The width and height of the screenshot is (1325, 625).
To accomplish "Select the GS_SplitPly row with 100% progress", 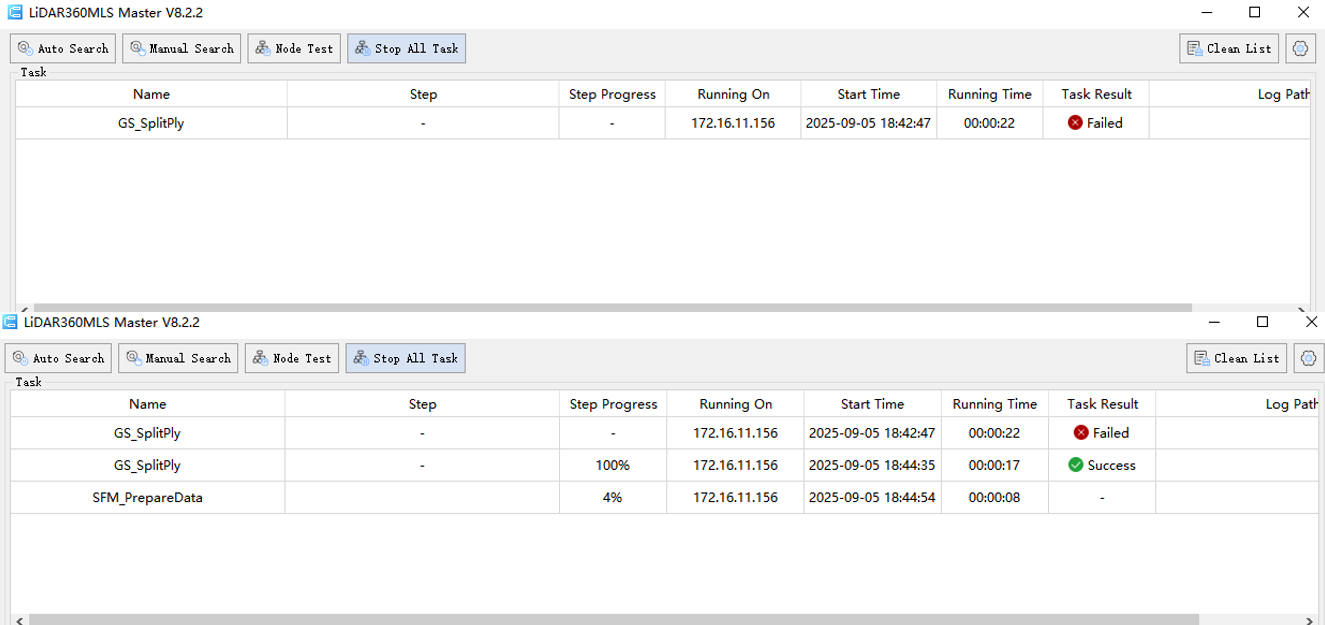I will tap(147, 466).
